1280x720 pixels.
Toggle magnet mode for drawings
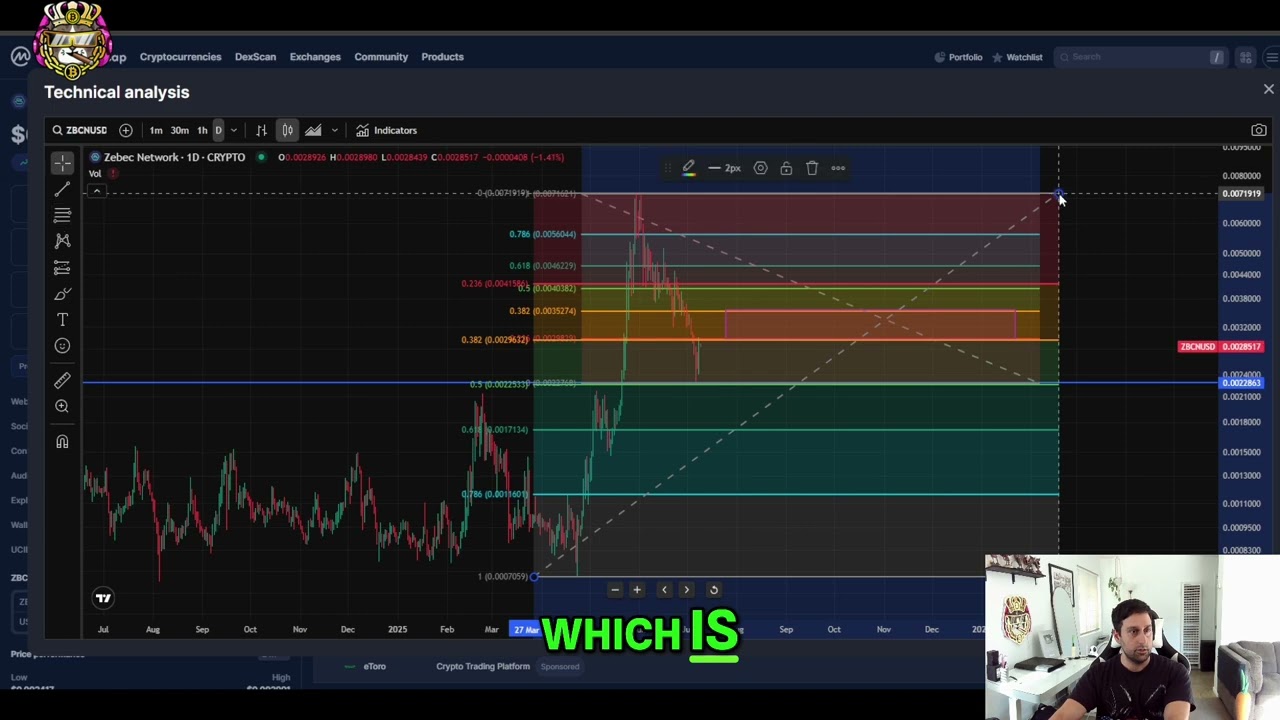(62, 441)
